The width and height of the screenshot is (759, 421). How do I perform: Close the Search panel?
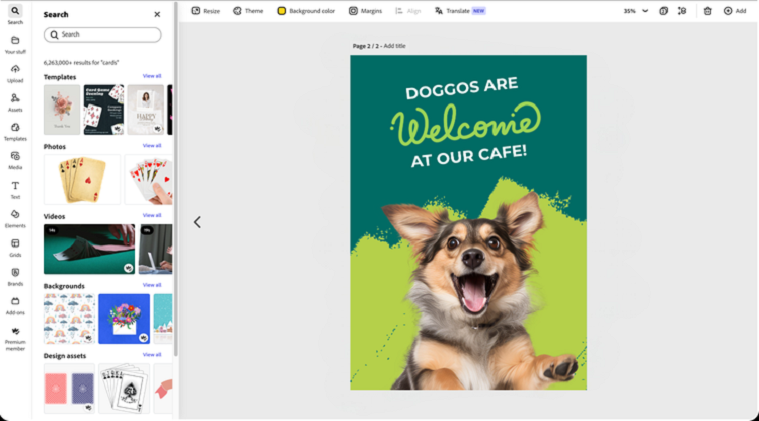157,15
